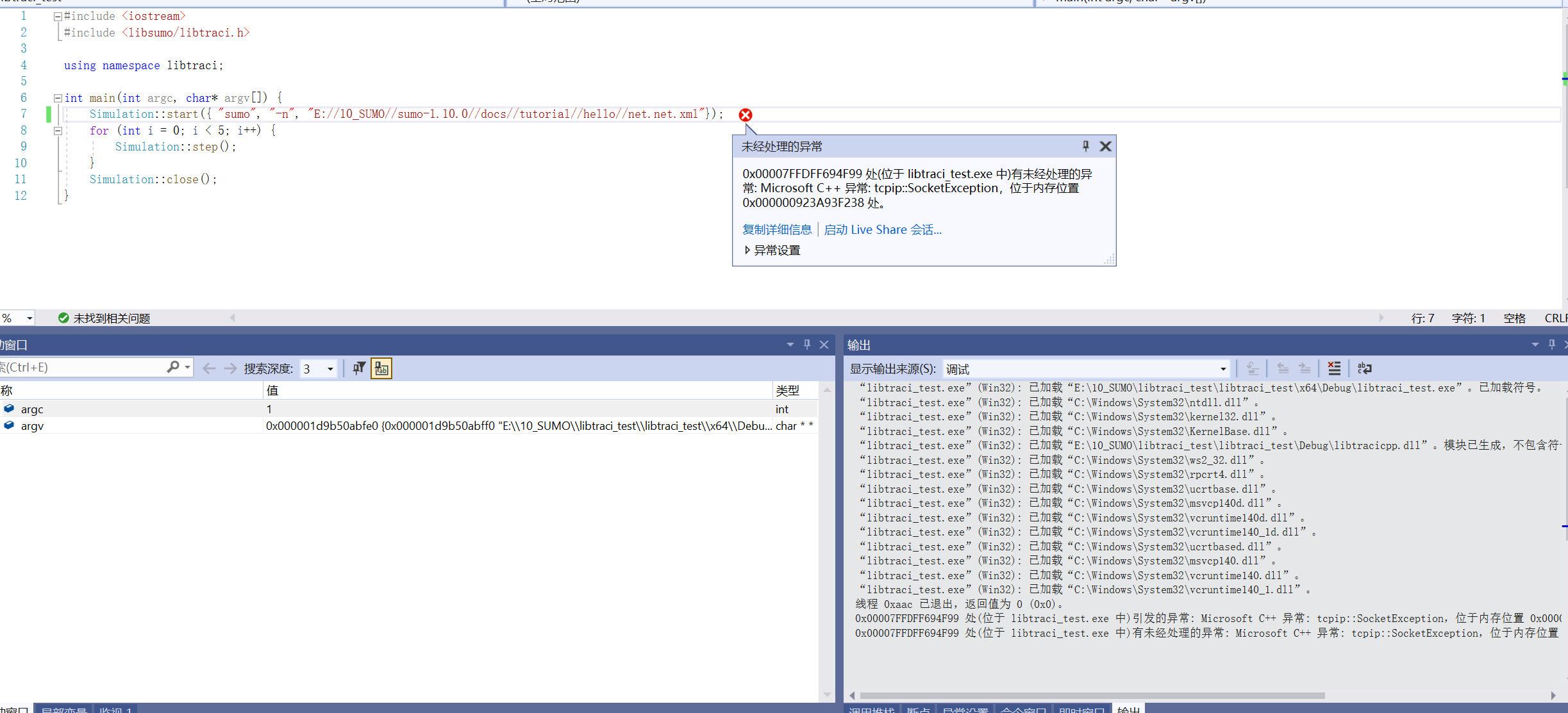
Task: Click the 复制详细信息 link
Action: (x=777, y=229)
